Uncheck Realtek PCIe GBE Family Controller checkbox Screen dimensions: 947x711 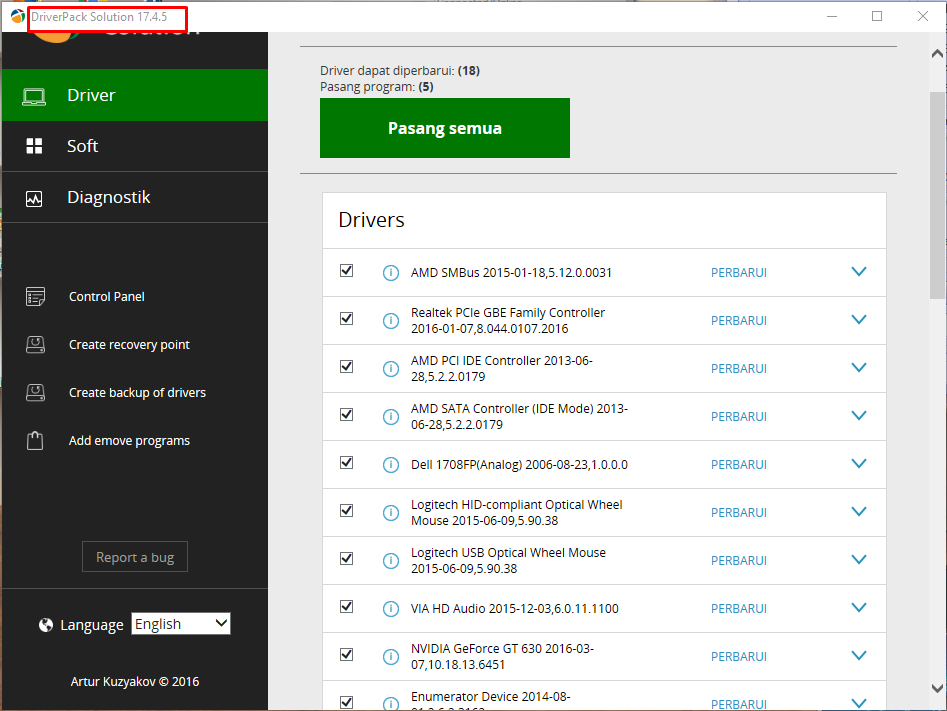coord(347,318)
